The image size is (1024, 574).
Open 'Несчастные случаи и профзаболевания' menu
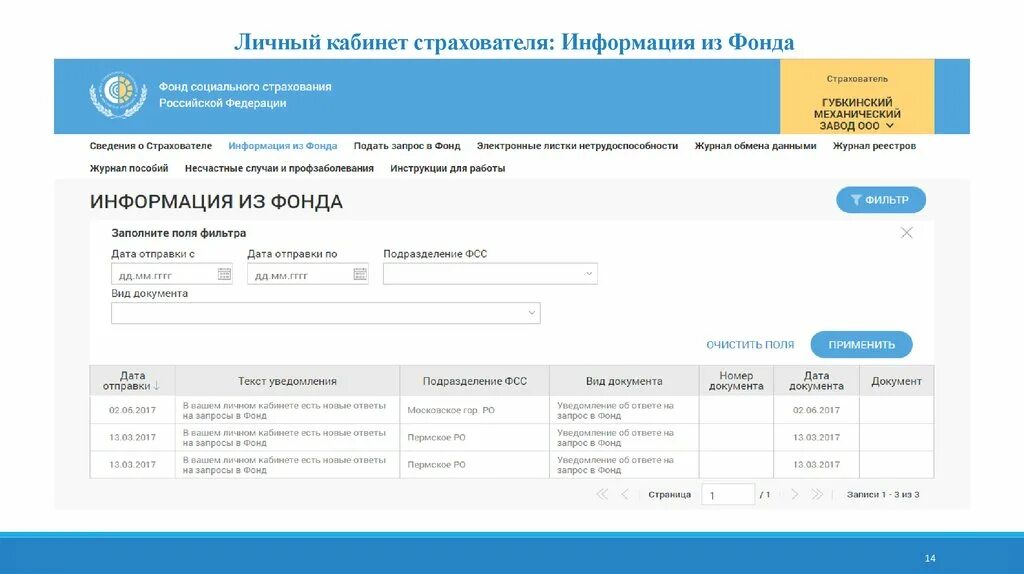(x=280, y=168)
